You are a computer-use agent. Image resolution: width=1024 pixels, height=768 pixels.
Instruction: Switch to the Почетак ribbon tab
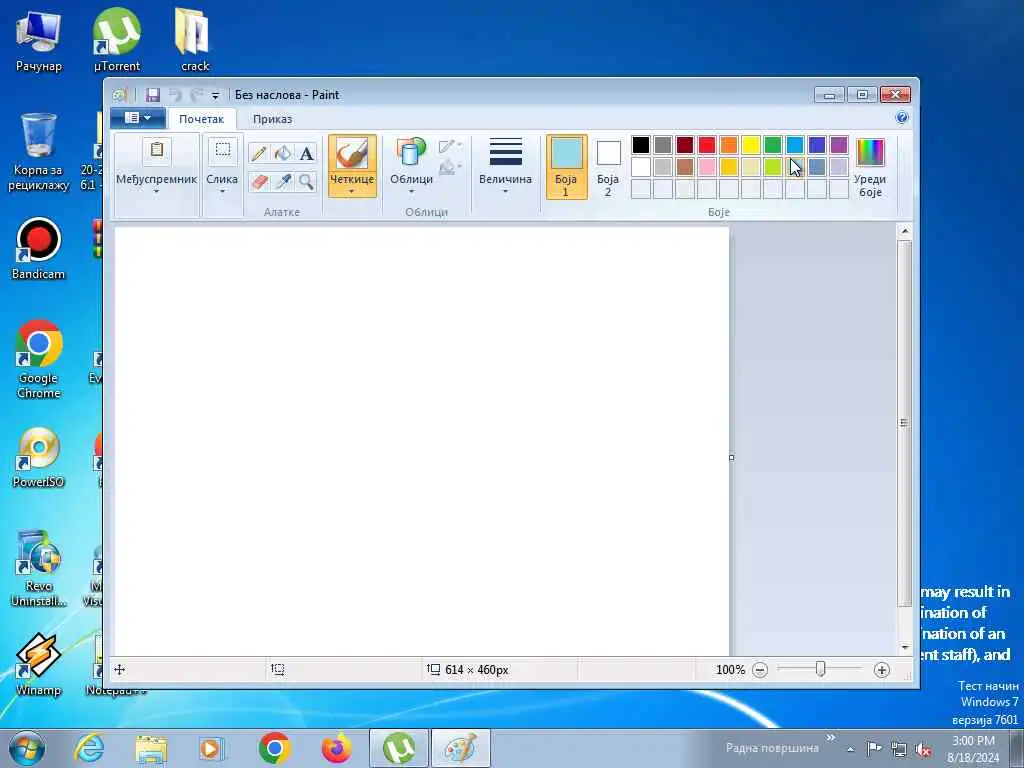[x=201, y=119]
